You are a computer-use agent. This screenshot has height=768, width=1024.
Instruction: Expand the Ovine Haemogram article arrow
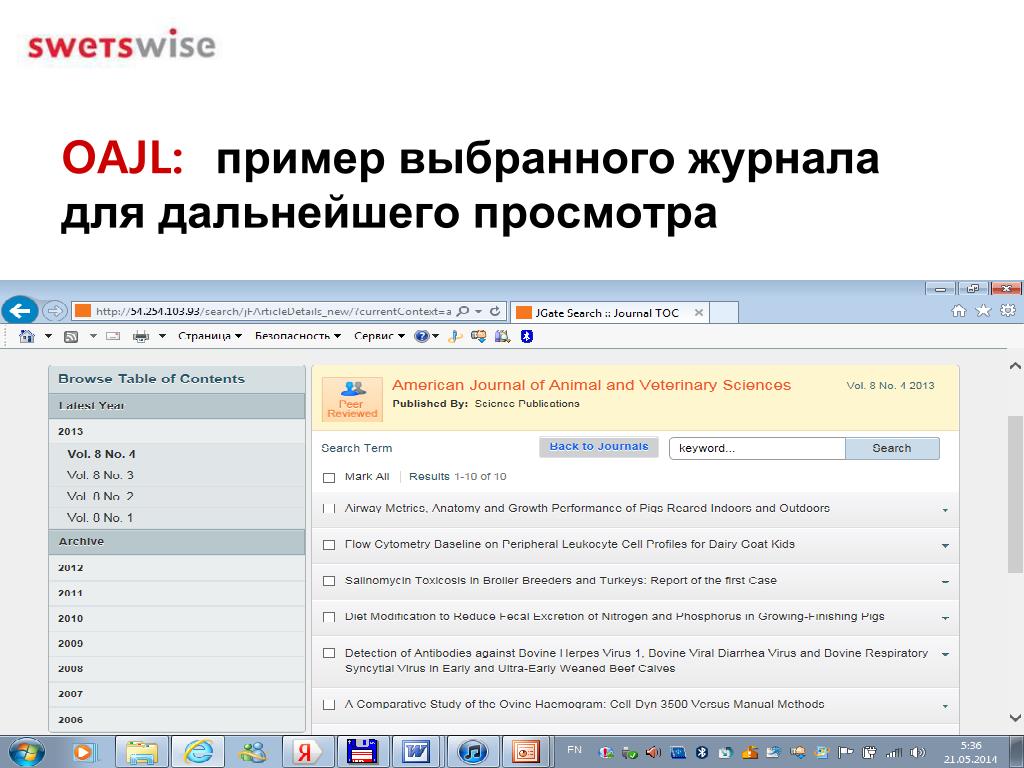coord(945,706)
